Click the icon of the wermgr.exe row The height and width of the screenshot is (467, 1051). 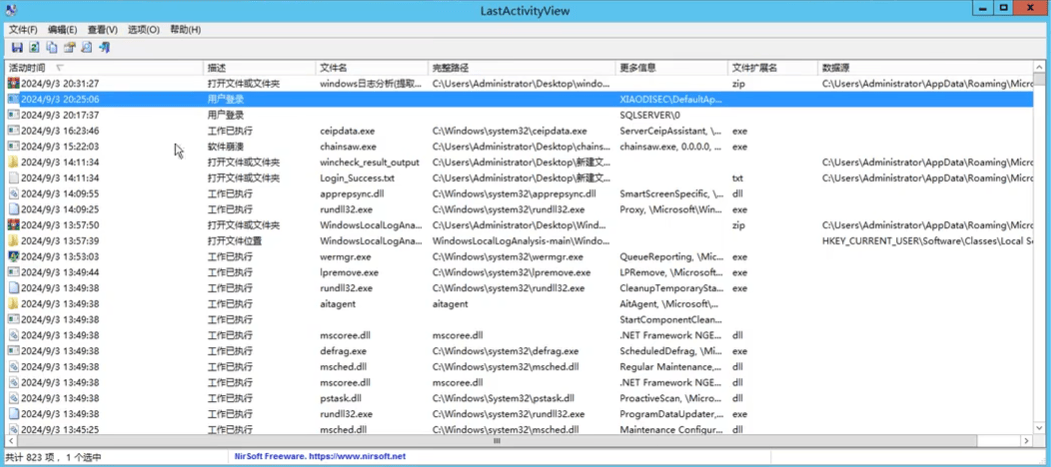[13, 257]
